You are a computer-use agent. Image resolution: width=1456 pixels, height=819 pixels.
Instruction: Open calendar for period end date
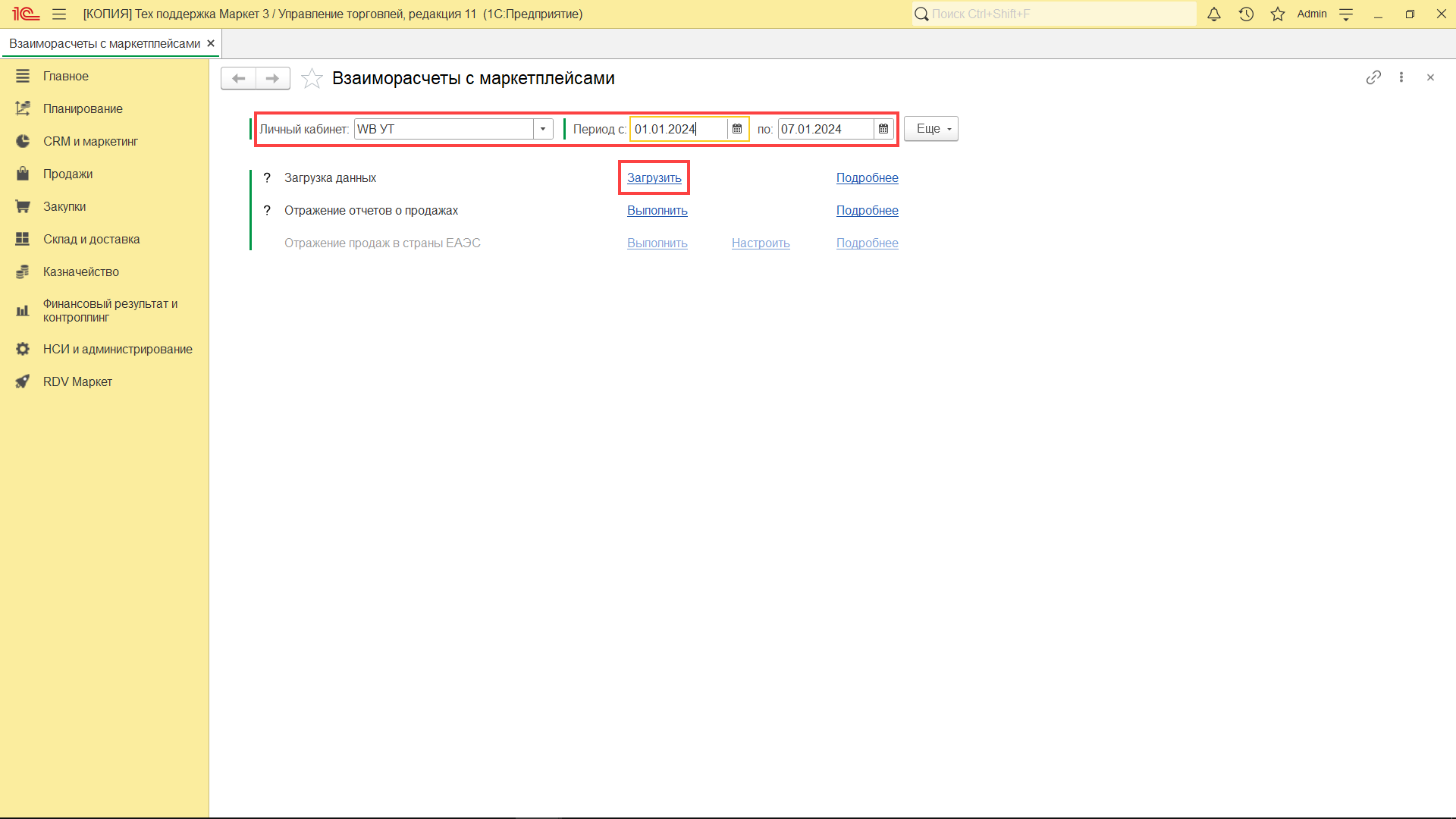(883, 129)
